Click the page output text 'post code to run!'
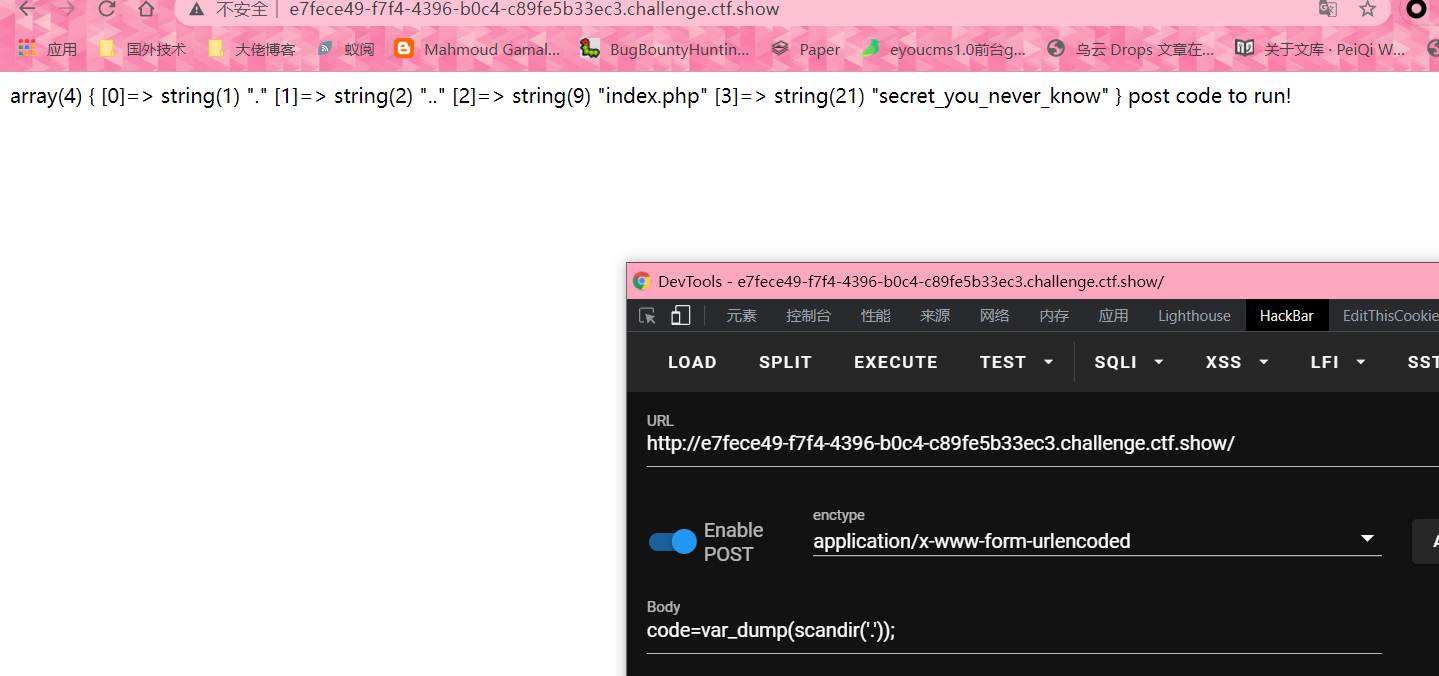This screenshot has width=1439, height=676. [1210, 97]
